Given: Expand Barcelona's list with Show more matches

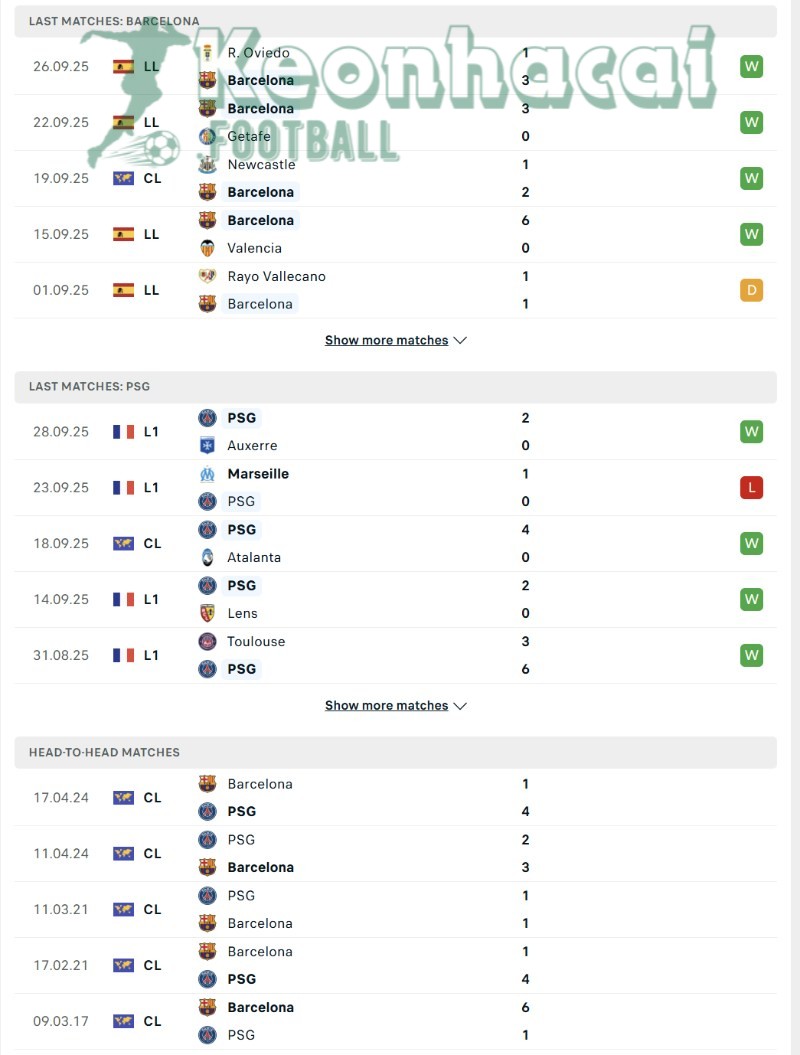Looking at the screenshot, I should tap(395, 340).
